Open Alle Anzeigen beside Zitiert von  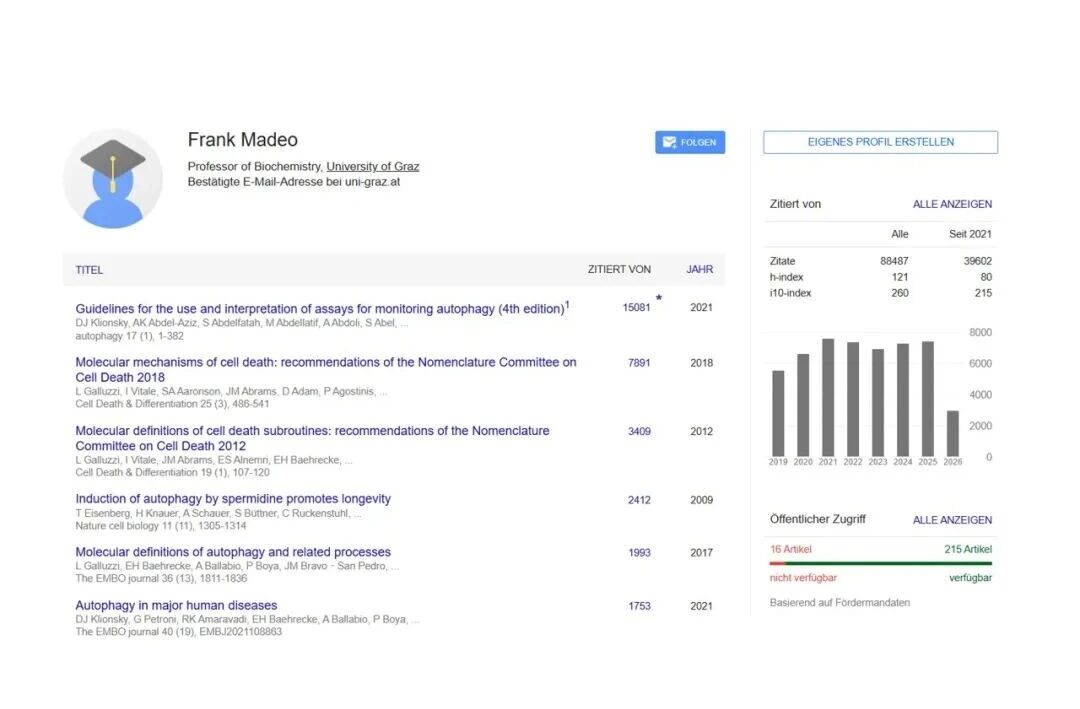click(953, 204)
